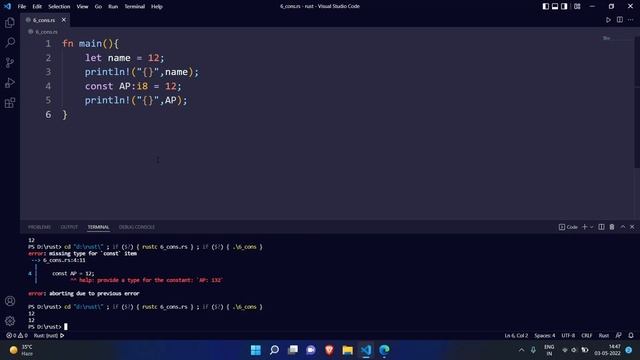The width and height of the screenshot is (640, 360).
Task: Toggle the primary side bar layout icon
Action: (x=546, y=6)
